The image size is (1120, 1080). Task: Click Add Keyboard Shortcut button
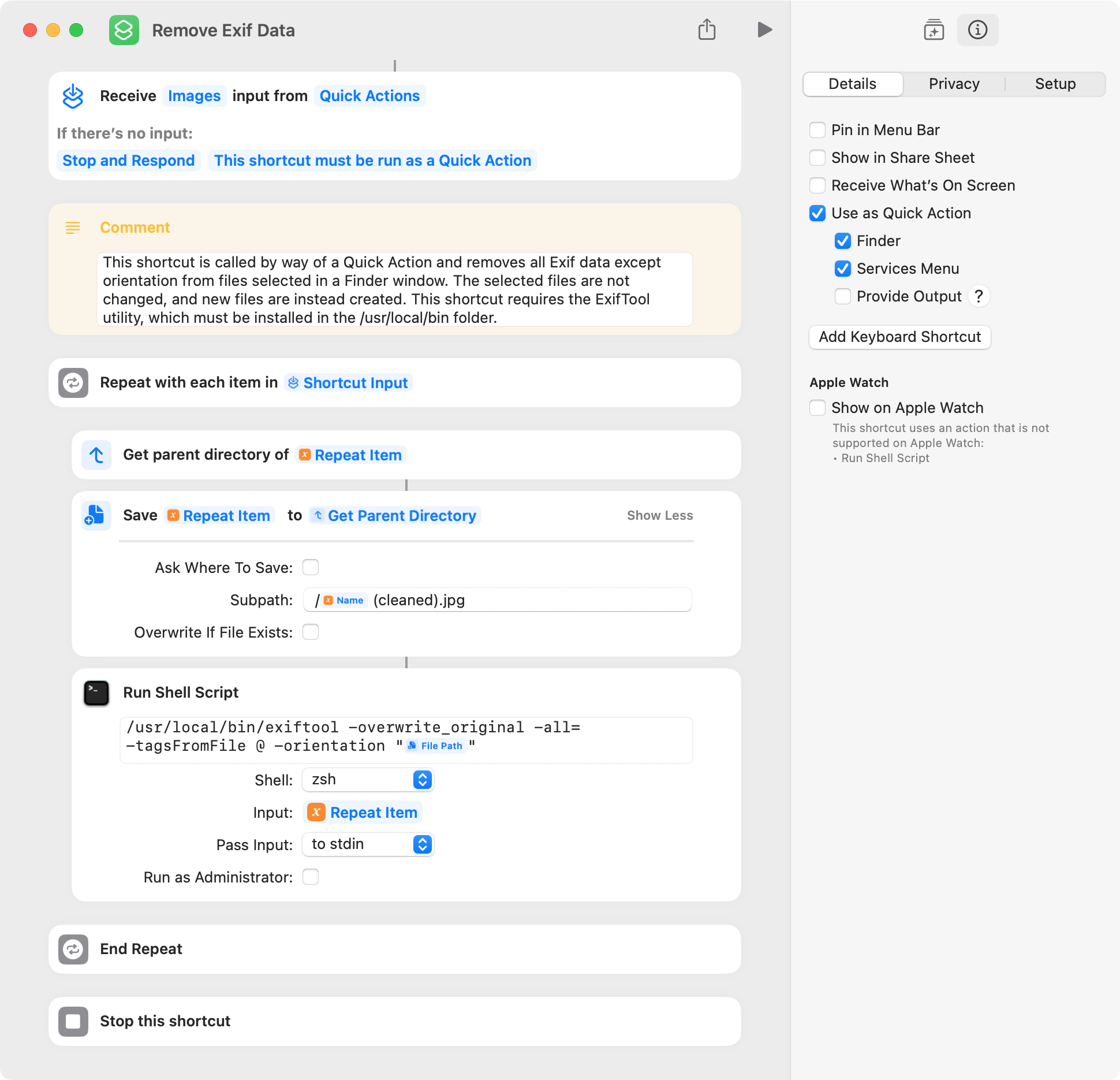(900, 337)
